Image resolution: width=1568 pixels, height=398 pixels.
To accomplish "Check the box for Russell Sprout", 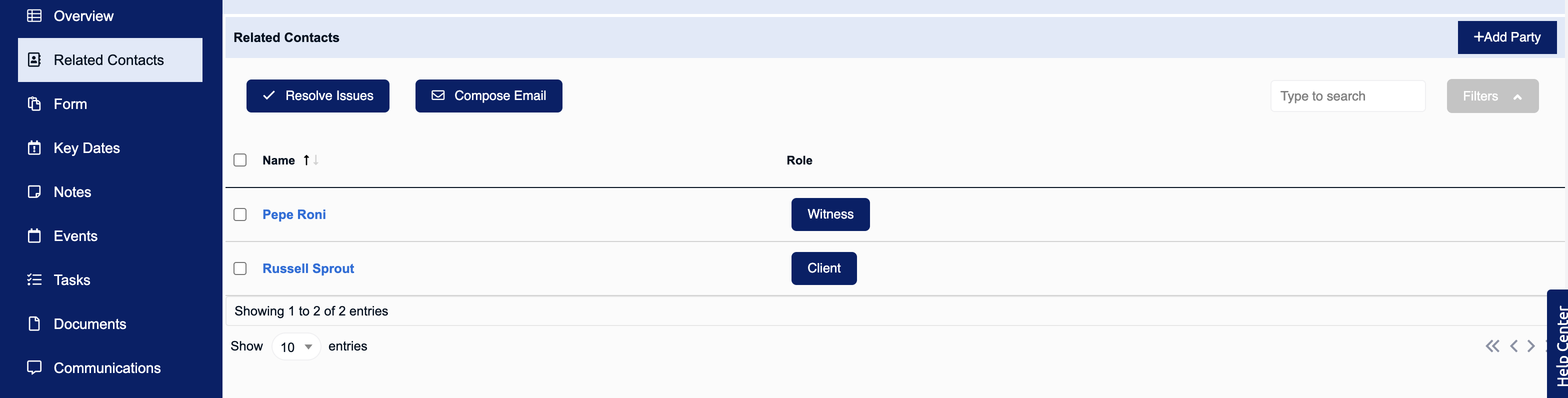I will 240,268.
